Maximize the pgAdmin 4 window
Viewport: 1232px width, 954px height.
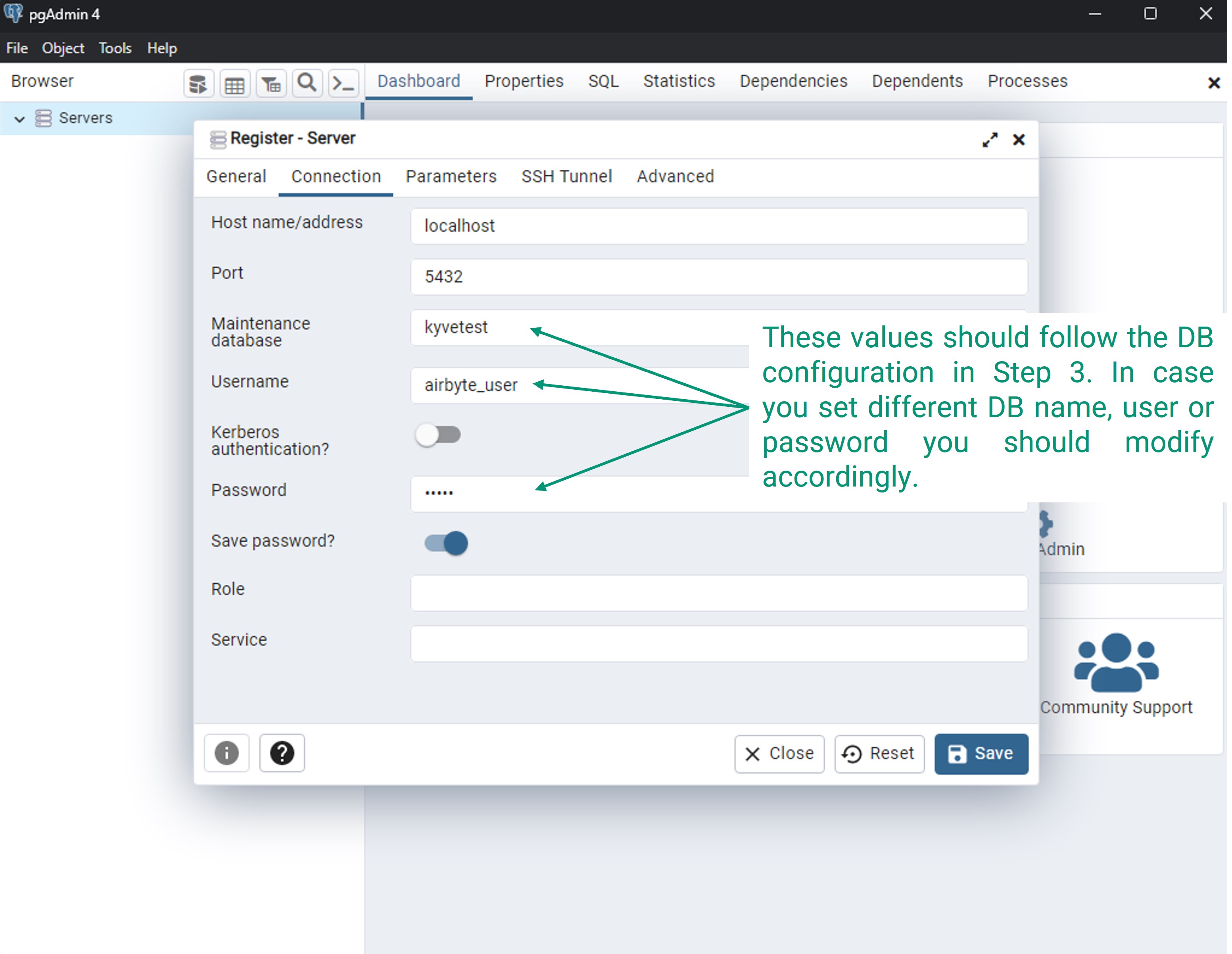tap(1149, 13)
